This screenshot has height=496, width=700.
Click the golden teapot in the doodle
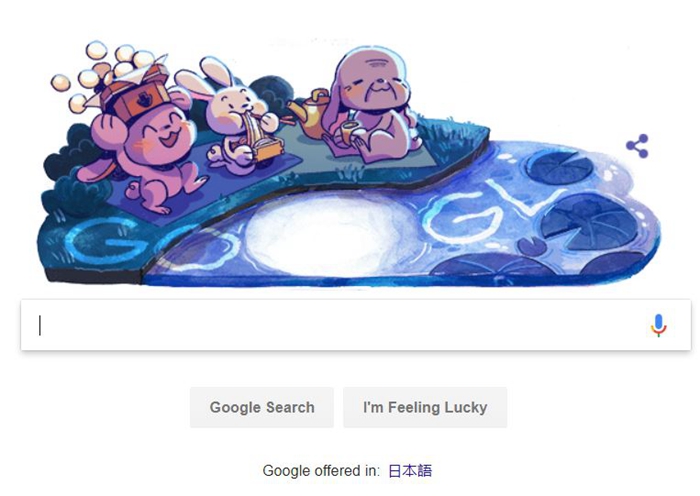(x=309, y=112)
